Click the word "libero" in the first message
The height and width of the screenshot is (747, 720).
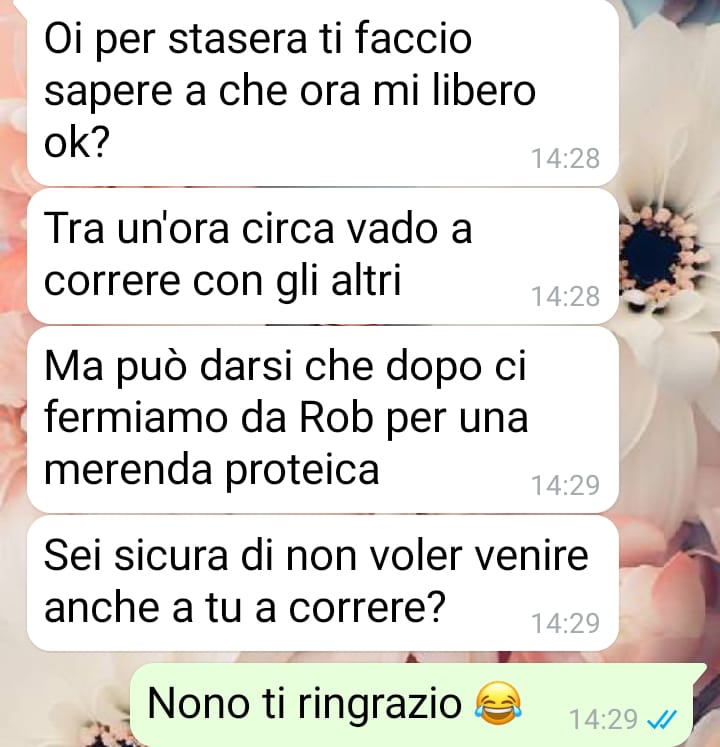tap(484, 91)
